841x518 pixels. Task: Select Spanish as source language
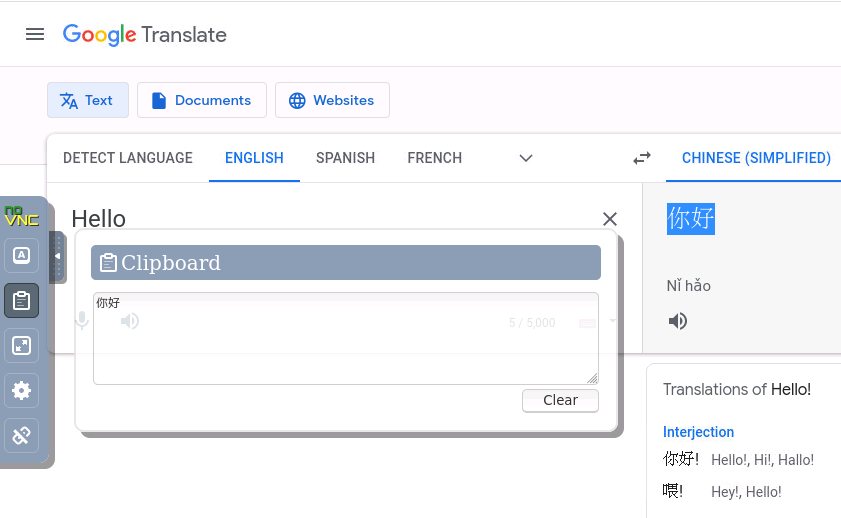coord(345,158)
